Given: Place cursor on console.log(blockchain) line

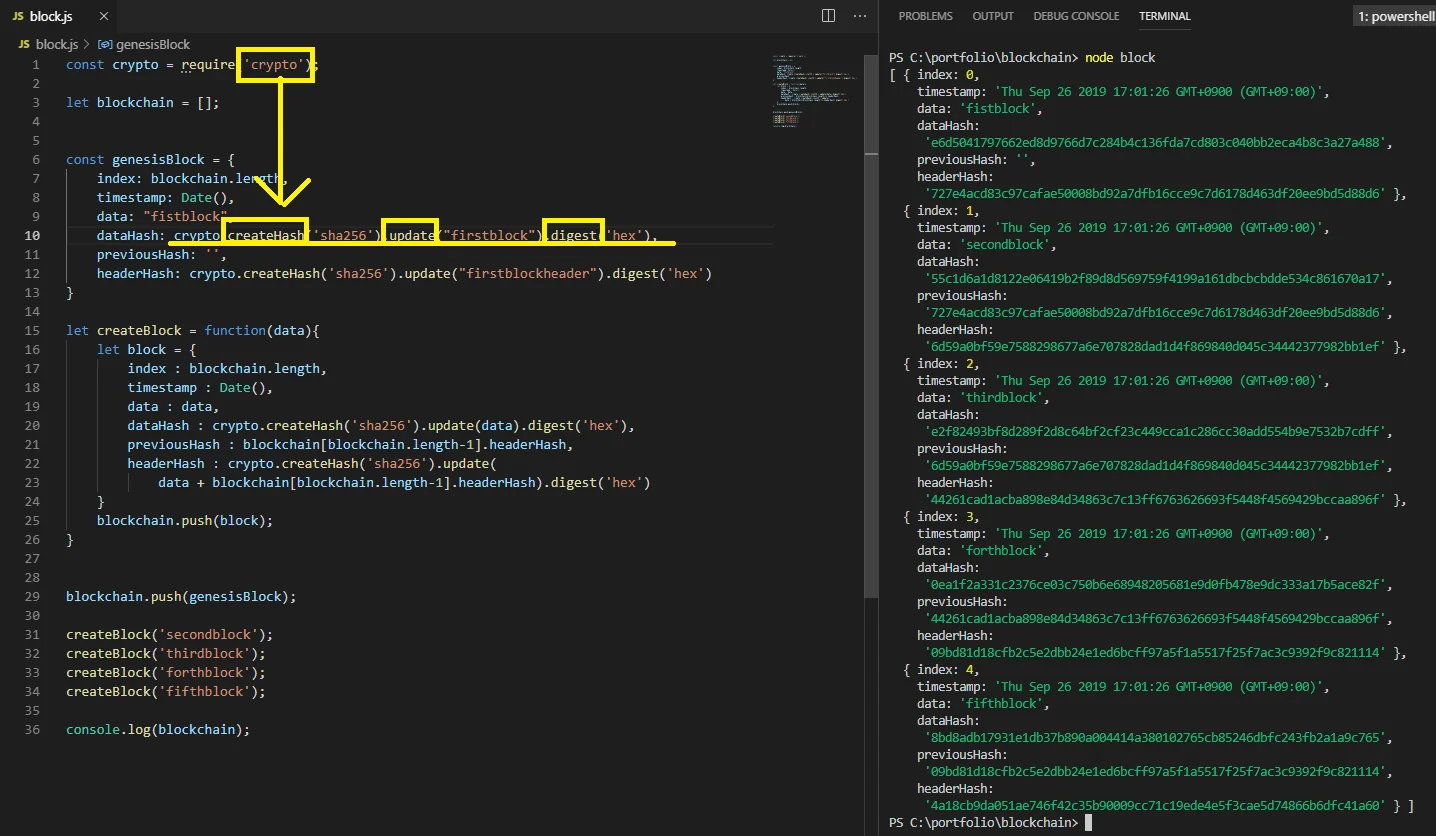Looking at the screenshot, I should tap(157, 730).
